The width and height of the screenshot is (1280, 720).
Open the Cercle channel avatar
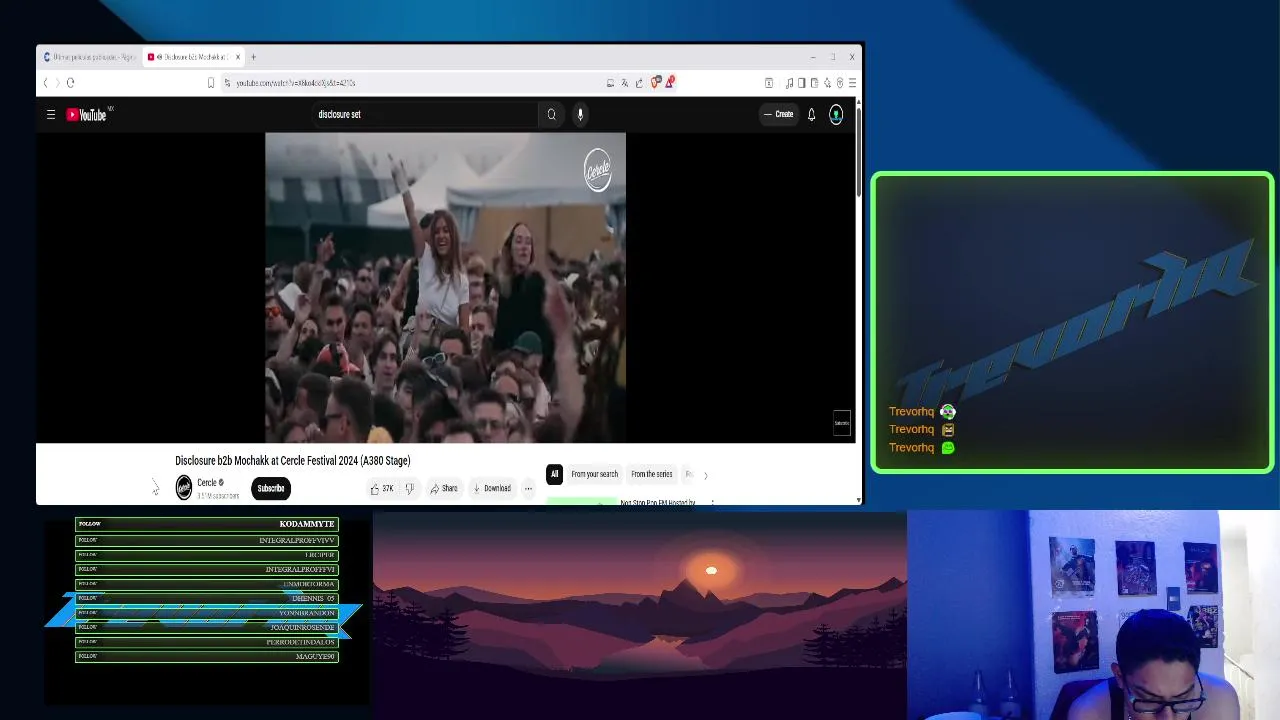click(184, 488)
